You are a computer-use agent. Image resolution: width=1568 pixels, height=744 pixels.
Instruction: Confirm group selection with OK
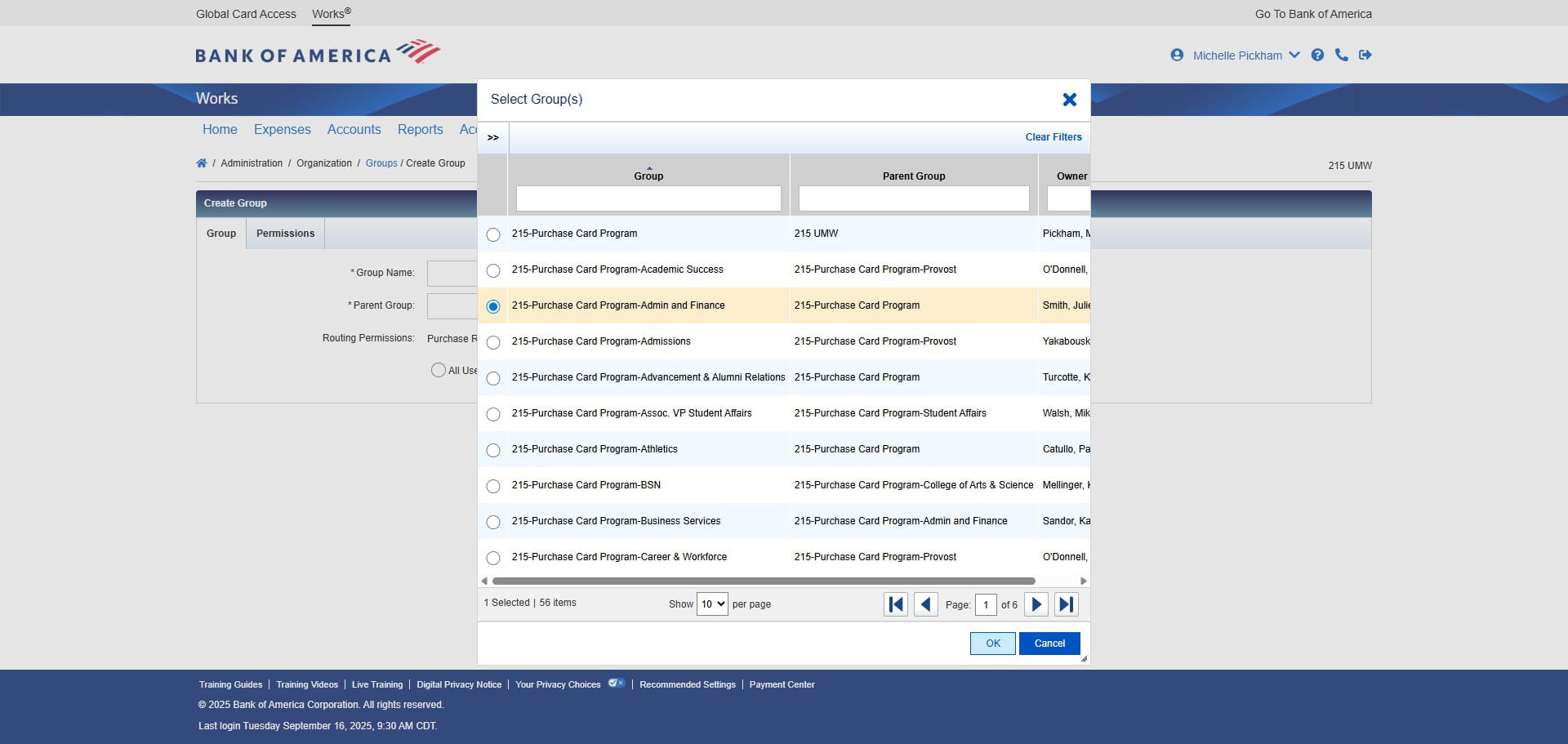coord(992,644)
